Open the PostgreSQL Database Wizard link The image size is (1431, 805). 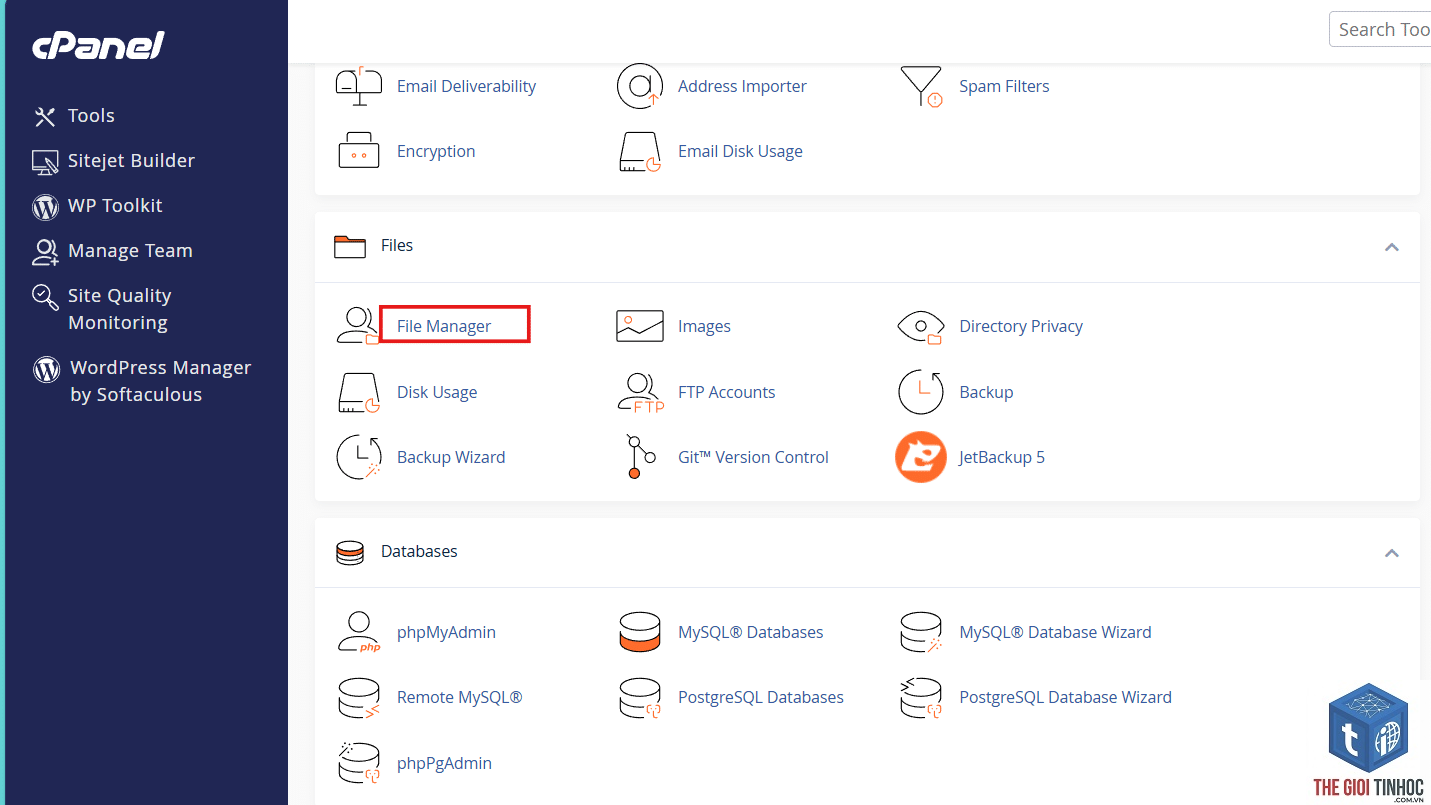[1065, 697]
